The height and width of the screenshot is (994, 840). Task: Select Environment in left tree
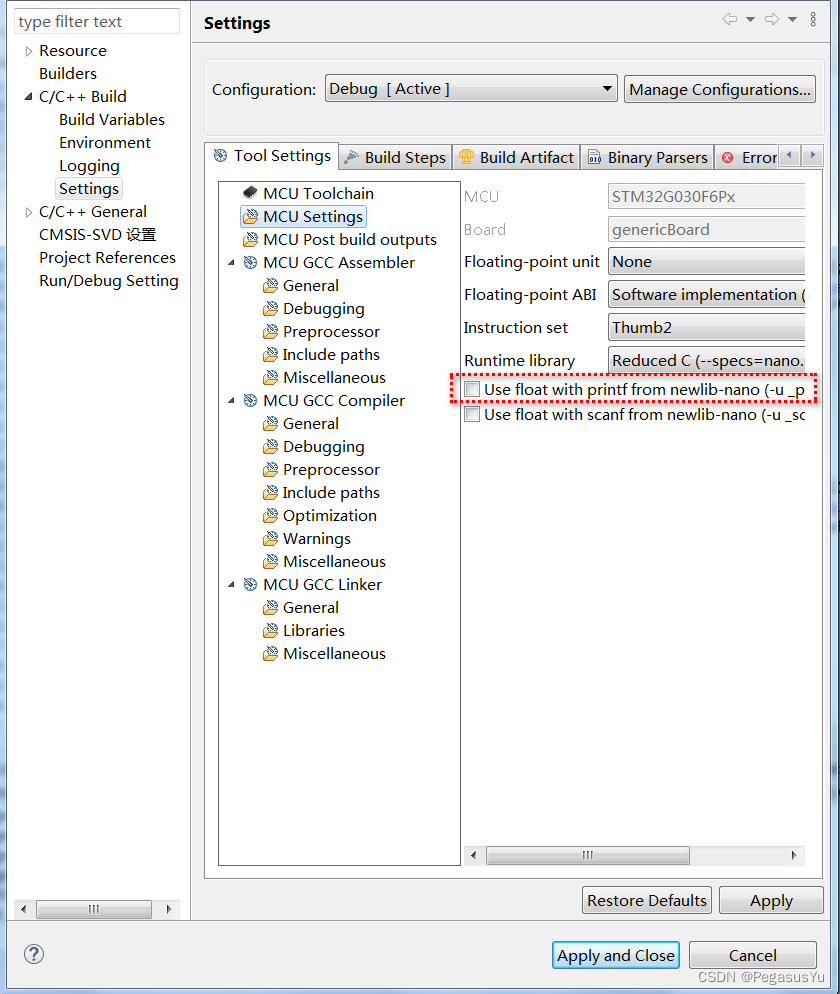pyautogui.click(x=105, y=143)
